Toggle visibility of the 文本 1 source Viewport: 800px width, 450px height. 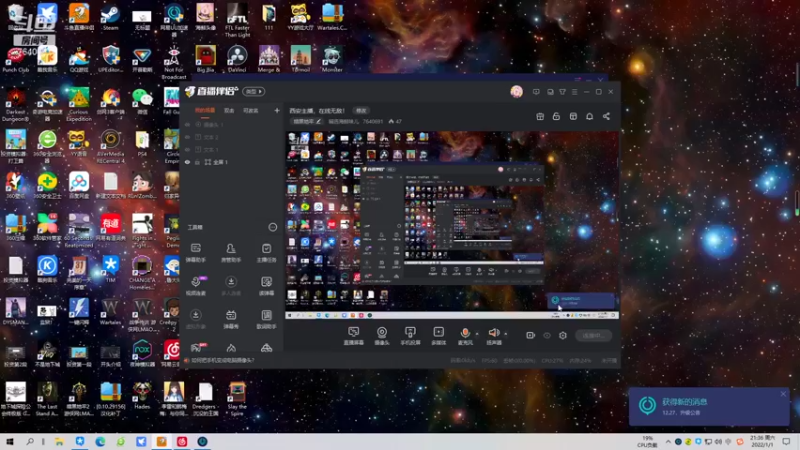(187, 149)
